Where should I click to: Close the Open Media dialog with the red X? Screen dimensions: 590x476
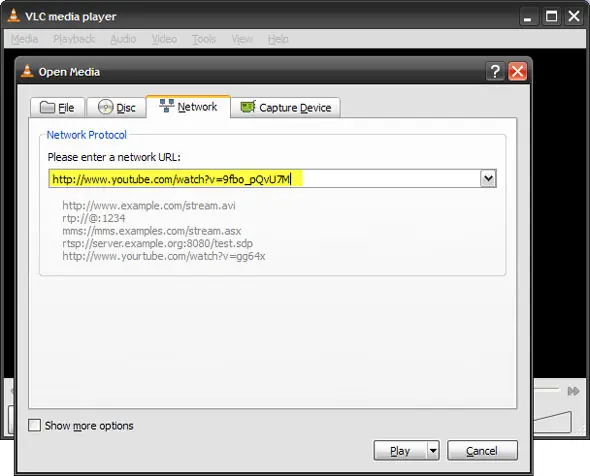(517, 71)
